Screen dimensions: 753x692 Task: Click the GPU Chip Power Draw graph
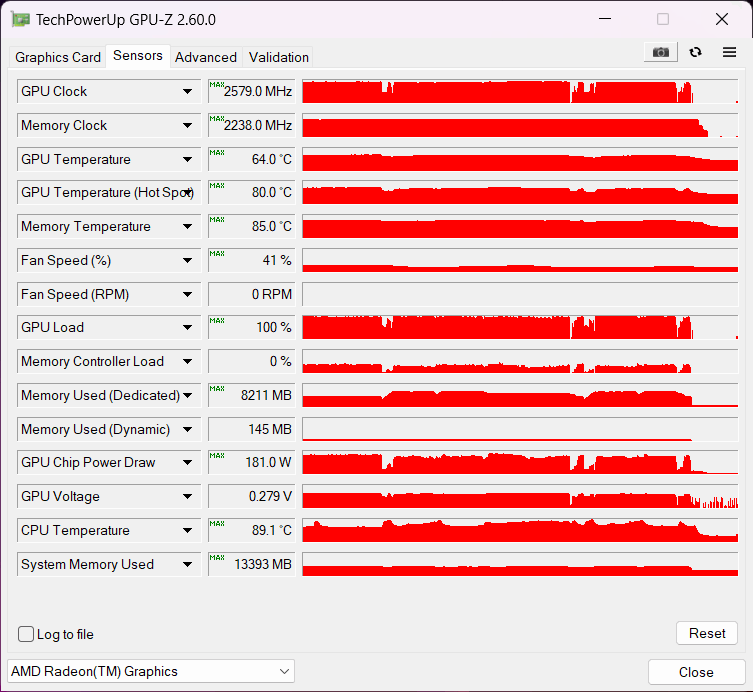point(520,462)
